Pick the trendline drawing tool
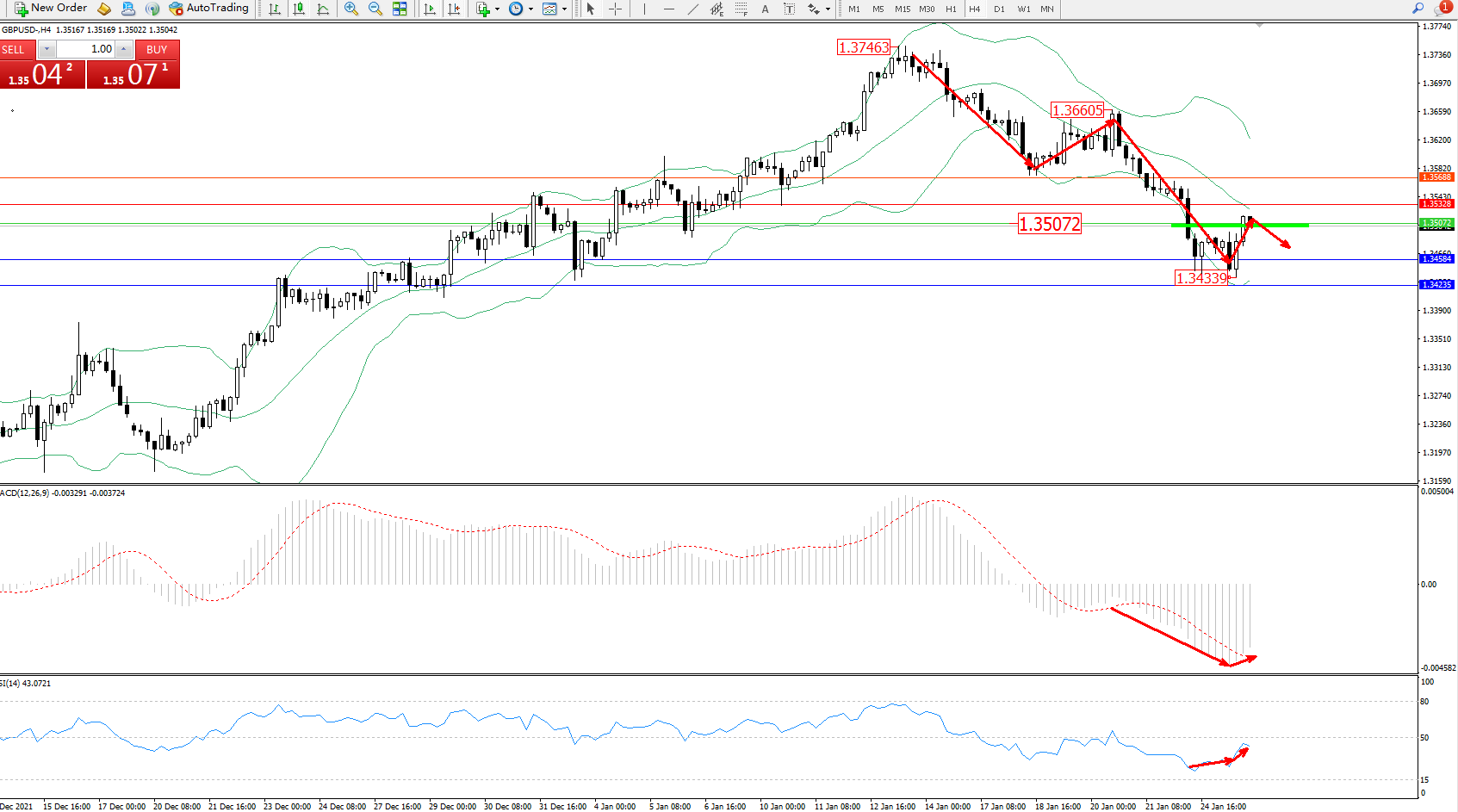The height and width of the screenshot is (812, 1458). pos(693,9)
